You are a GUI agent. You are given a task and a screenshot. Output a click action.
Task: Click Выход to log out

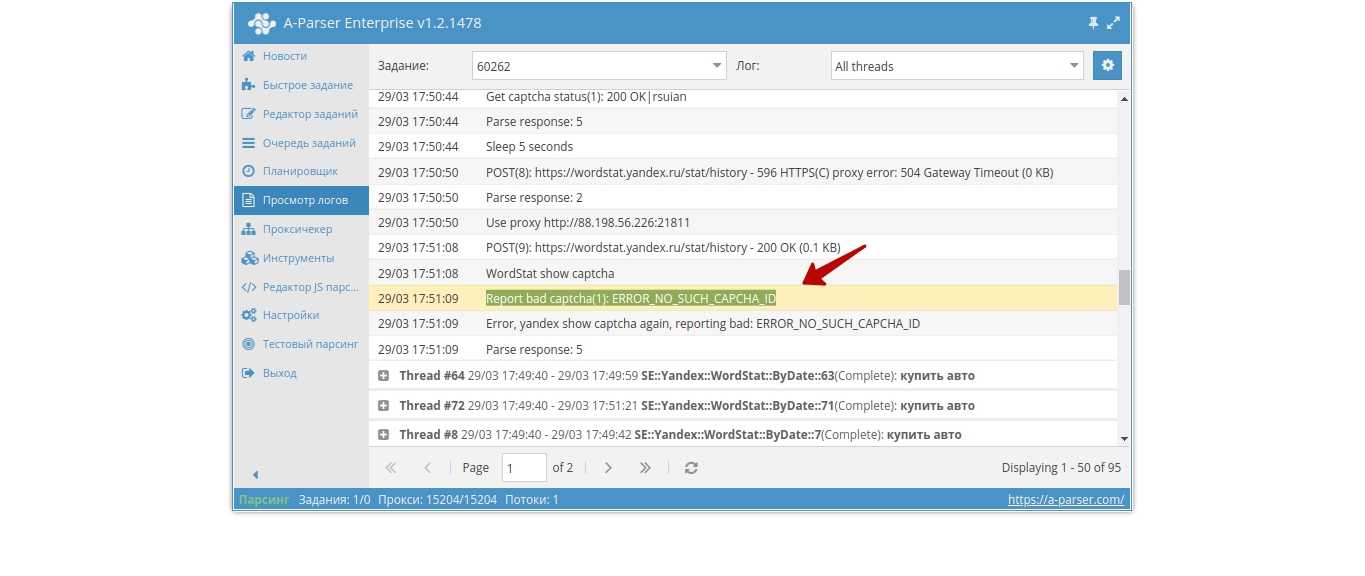pyautogui.click(x=279, y=373)
